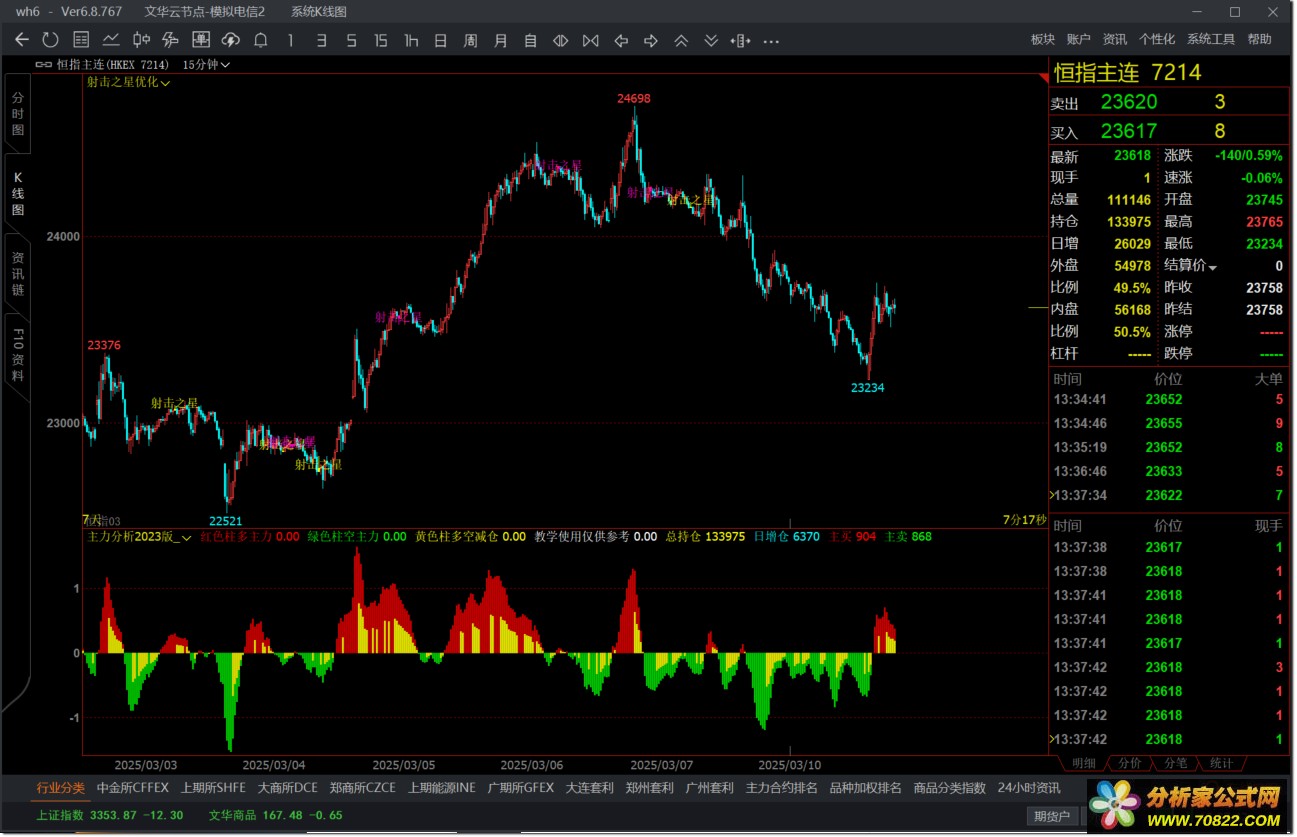Select the 1h period toolbar button
1297x837 pixels.
point(411,41)
